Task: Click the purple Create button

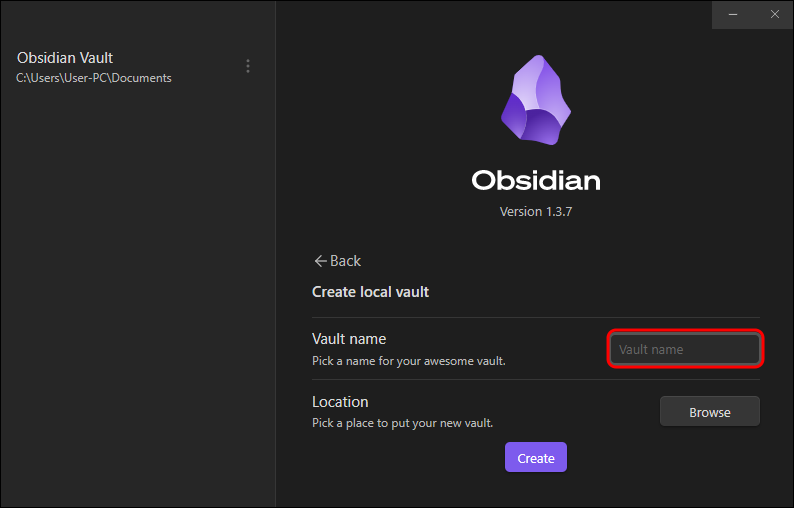Action: tap(536, 458)
